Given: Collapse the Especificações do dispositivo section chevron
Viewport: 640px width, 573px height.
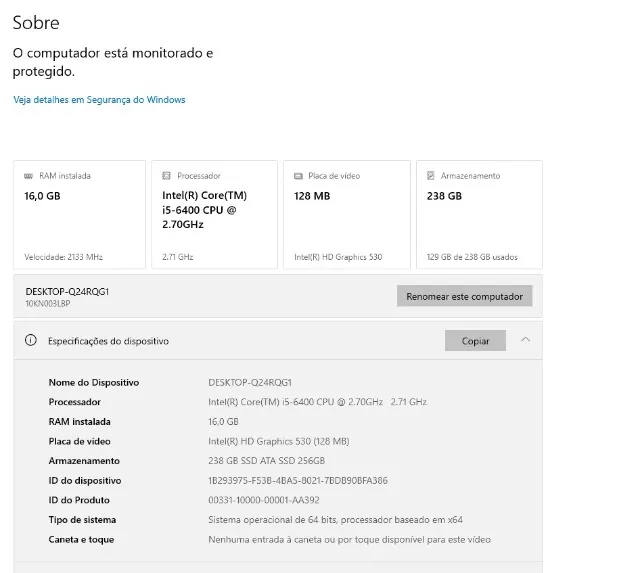Looking at the screenshot, I should coord(526,340).
